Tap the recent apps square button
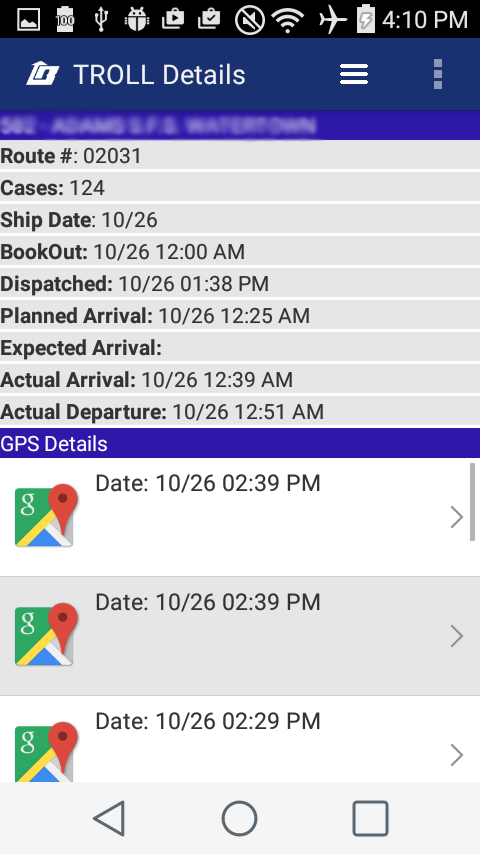 370,818
